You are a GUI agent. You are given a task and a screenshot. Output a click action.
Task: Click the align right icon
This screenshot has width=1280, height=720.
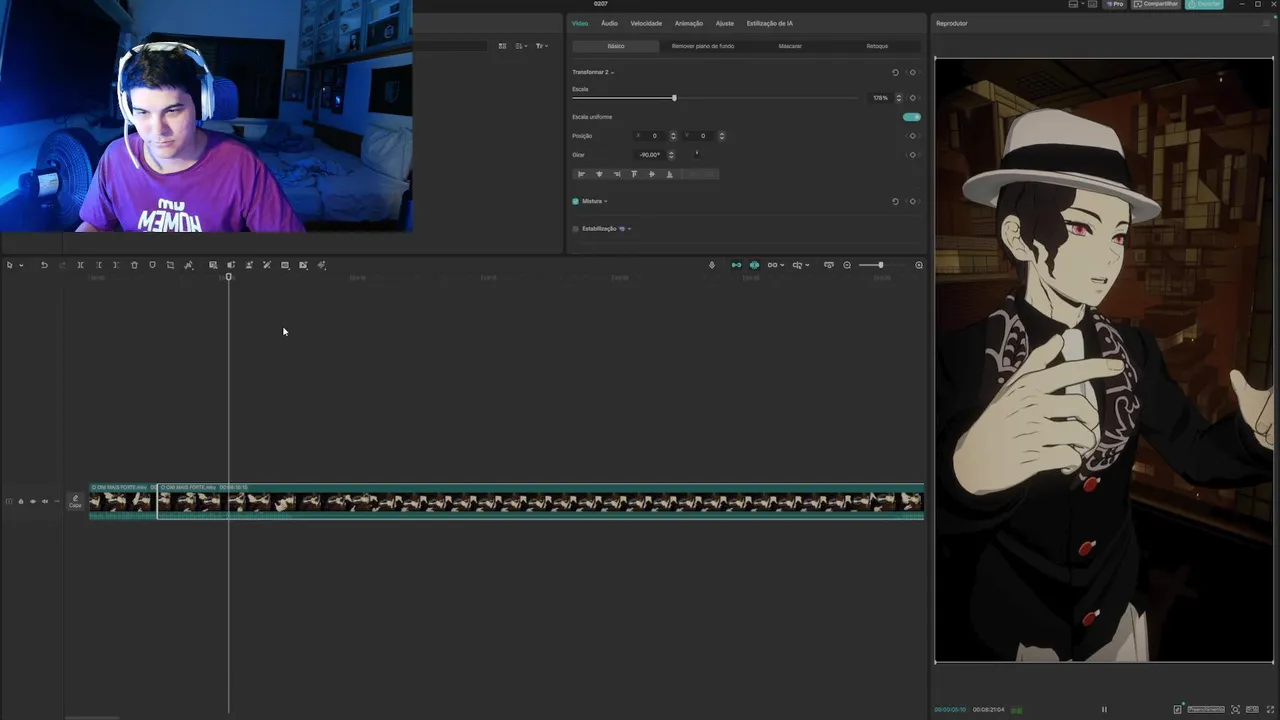(x=617, y=174)
